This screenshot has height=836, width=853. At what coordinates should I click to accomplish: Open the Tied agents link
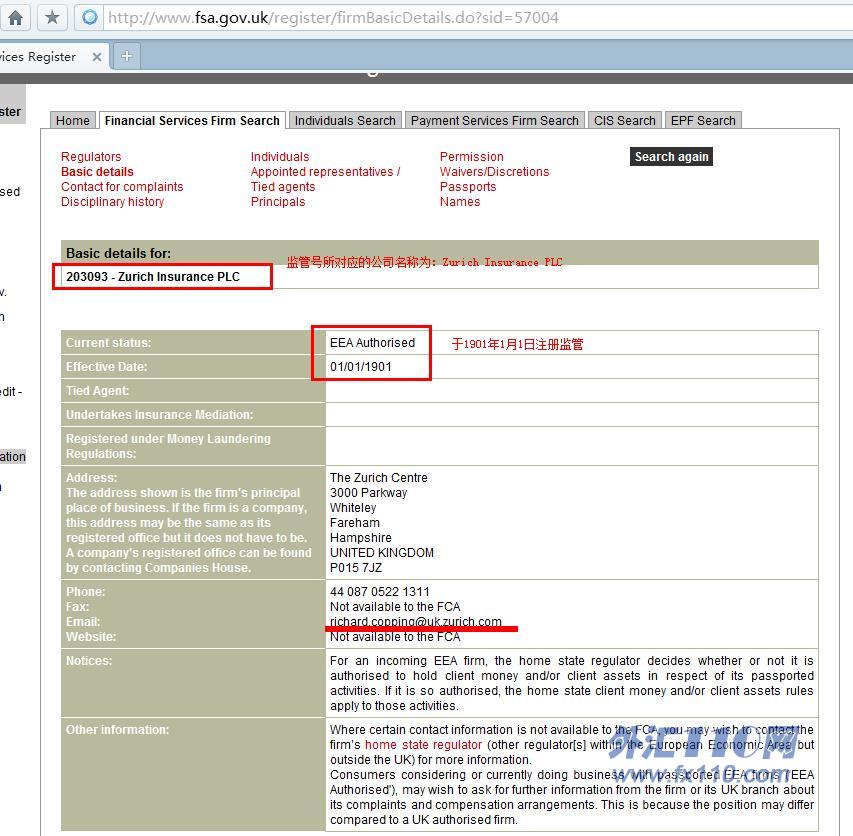[283, 187]
